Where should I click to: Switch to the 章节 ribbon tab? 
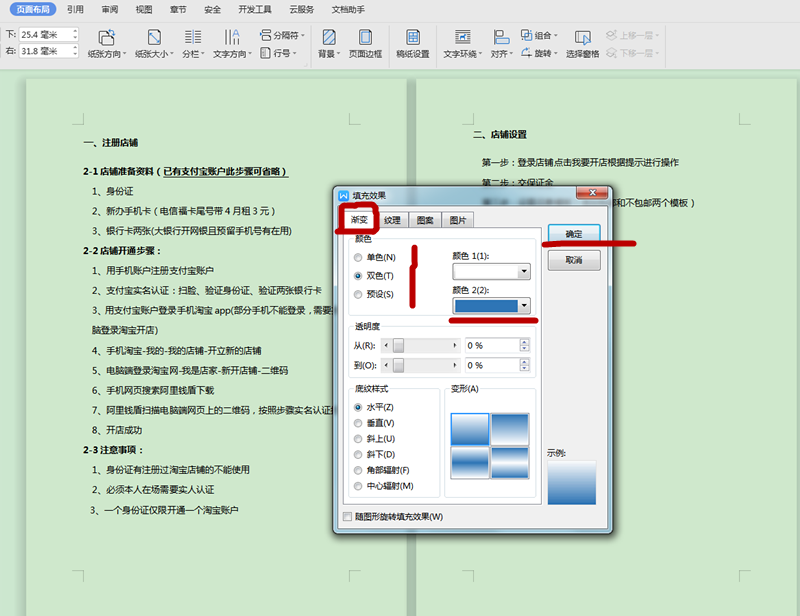(178, 9)
